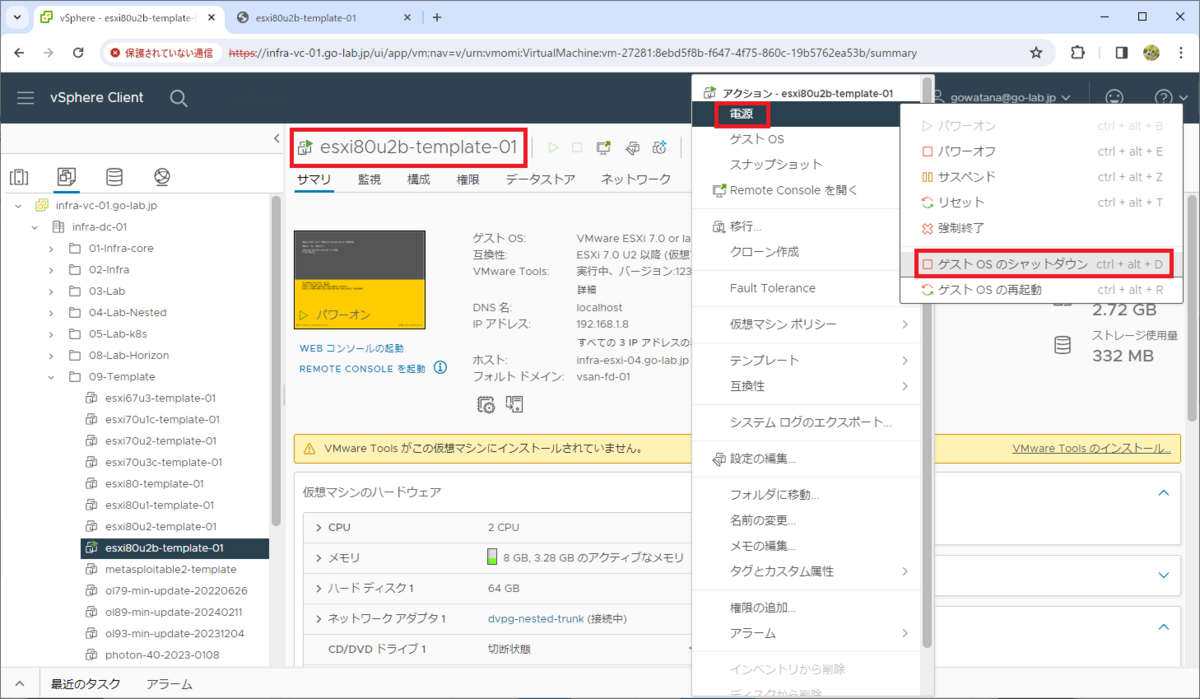Click the power on toolbar icon

553,147
